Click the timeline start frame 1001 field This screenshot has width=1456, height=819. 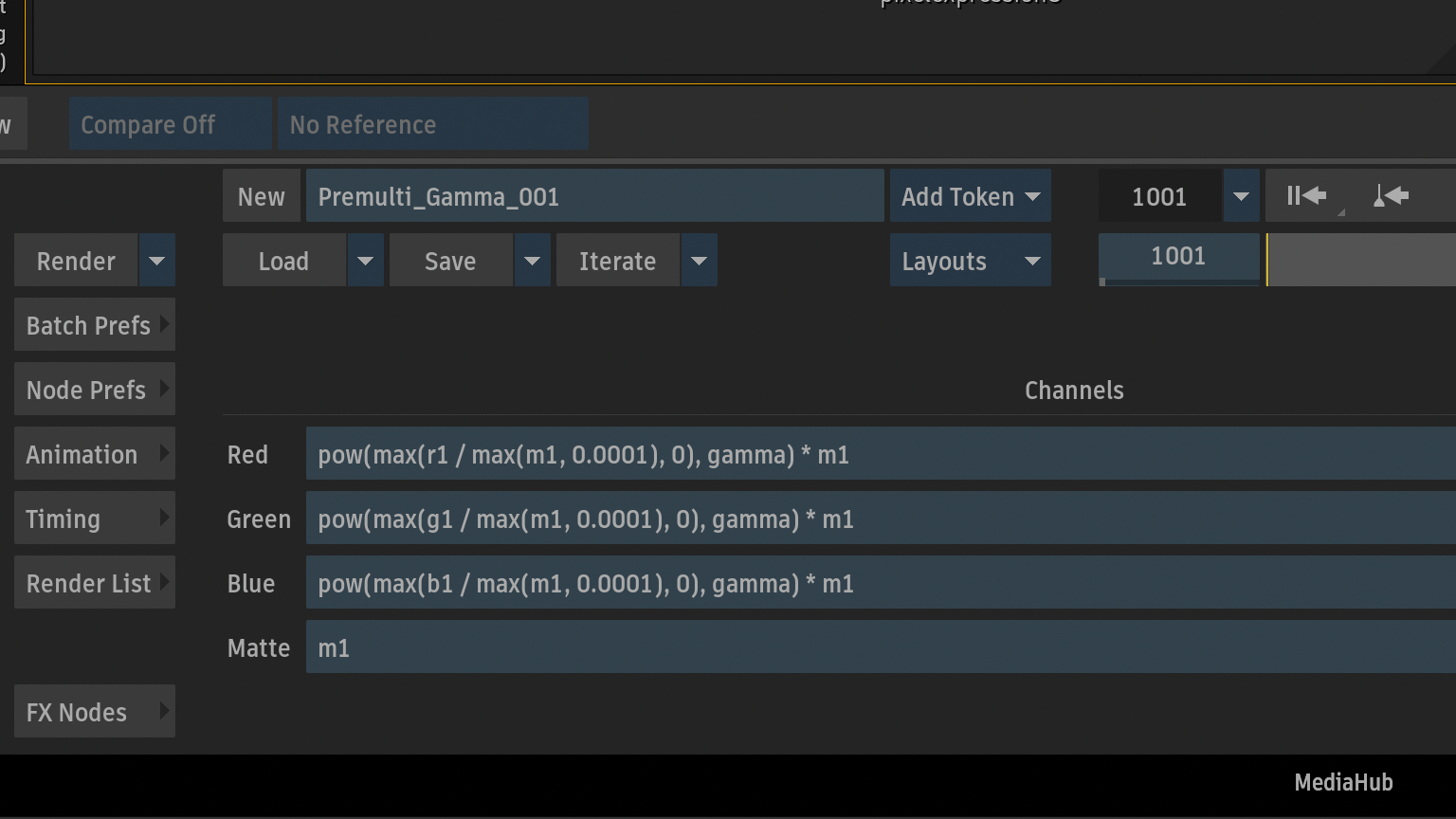point(1178,257)
